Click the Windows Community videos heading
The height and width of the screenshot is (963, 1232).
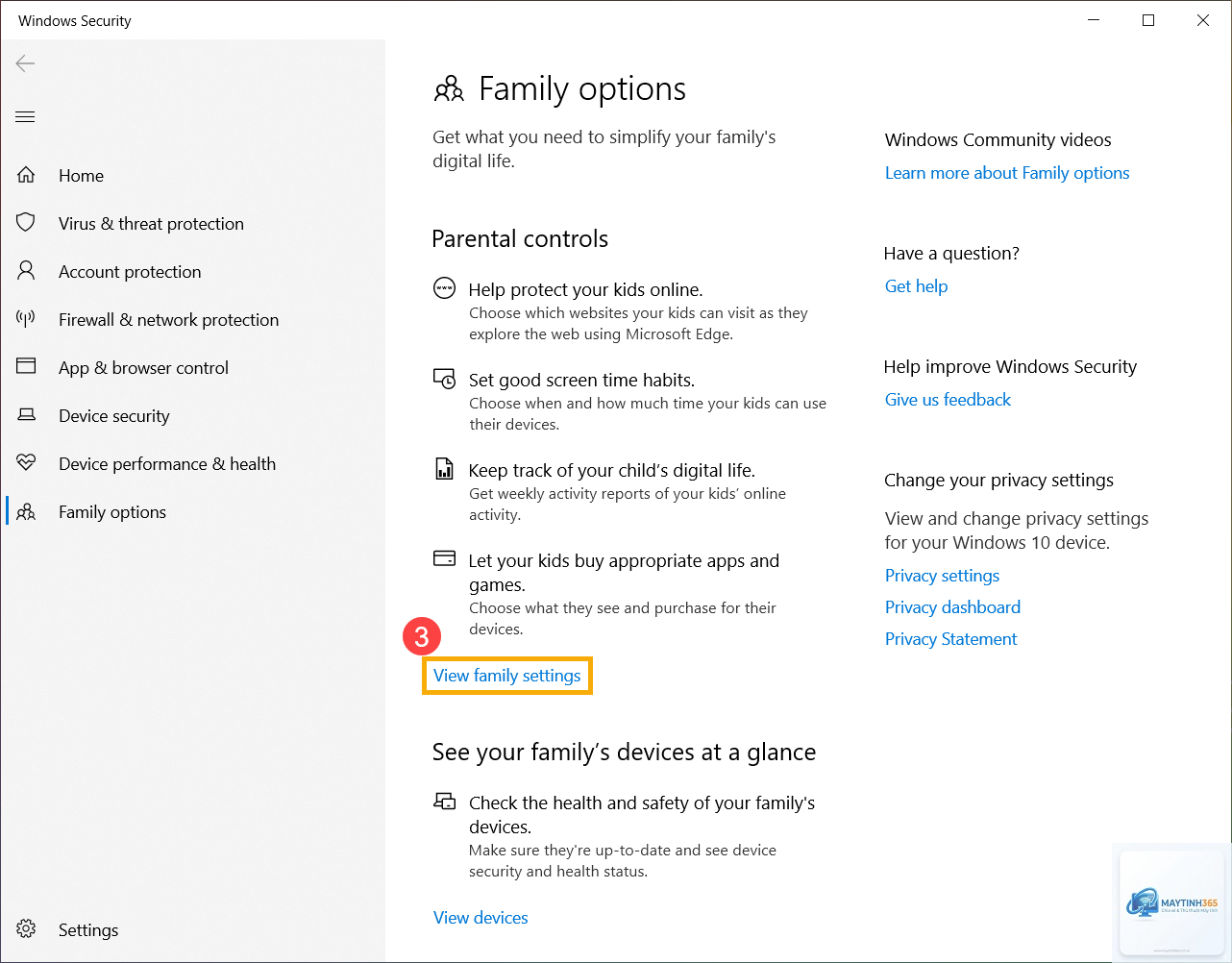998,140
